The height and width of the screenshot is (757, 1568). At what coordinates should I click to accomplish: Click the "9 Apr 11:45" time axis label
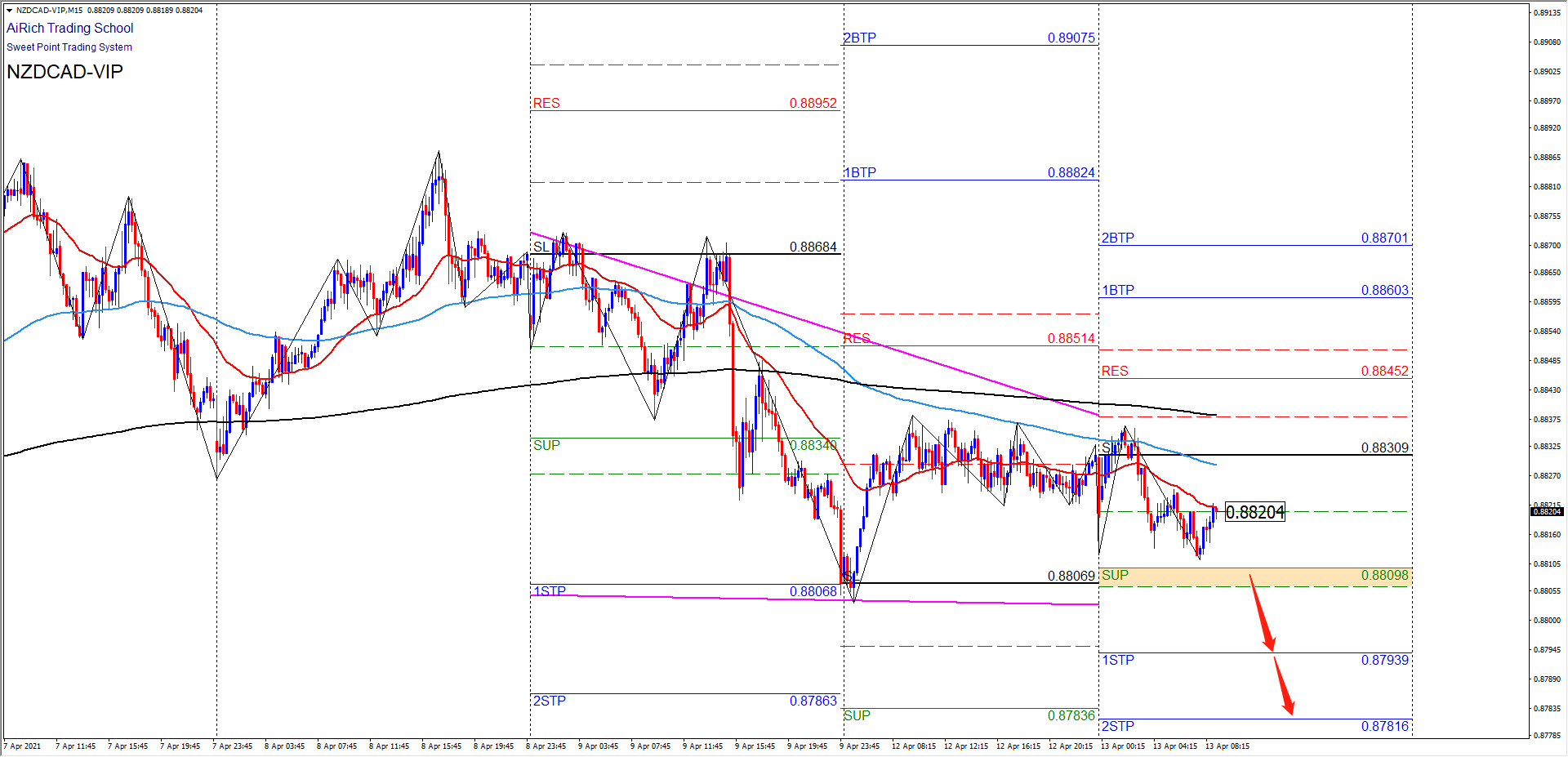pyautogui.click(x=703, y=746)
